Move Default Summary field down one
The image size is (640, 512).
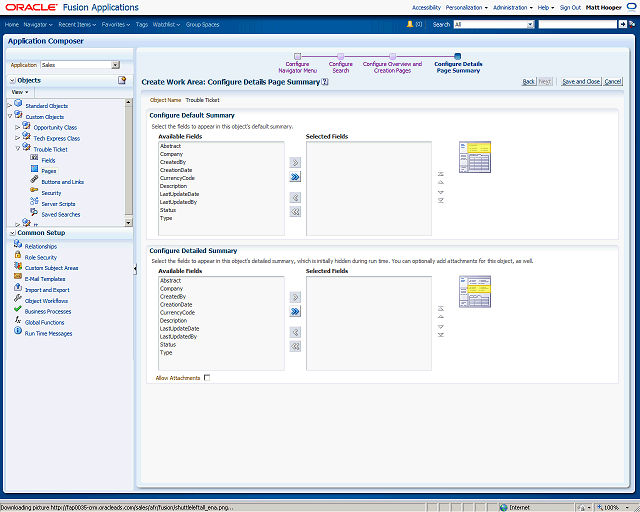click(441, 192)
